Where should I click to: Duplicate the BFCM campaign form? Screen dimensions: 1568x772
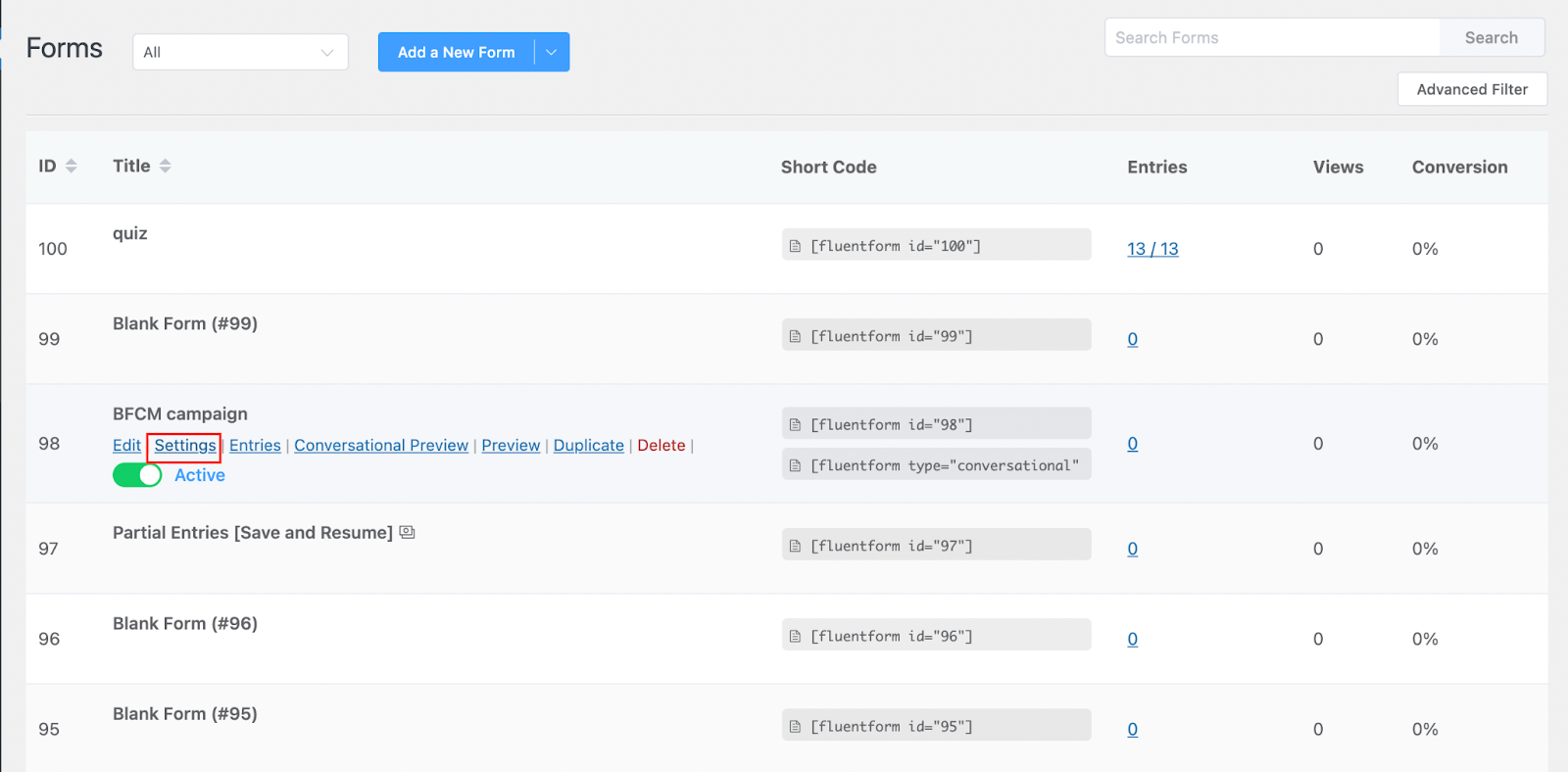pos(589,445)
